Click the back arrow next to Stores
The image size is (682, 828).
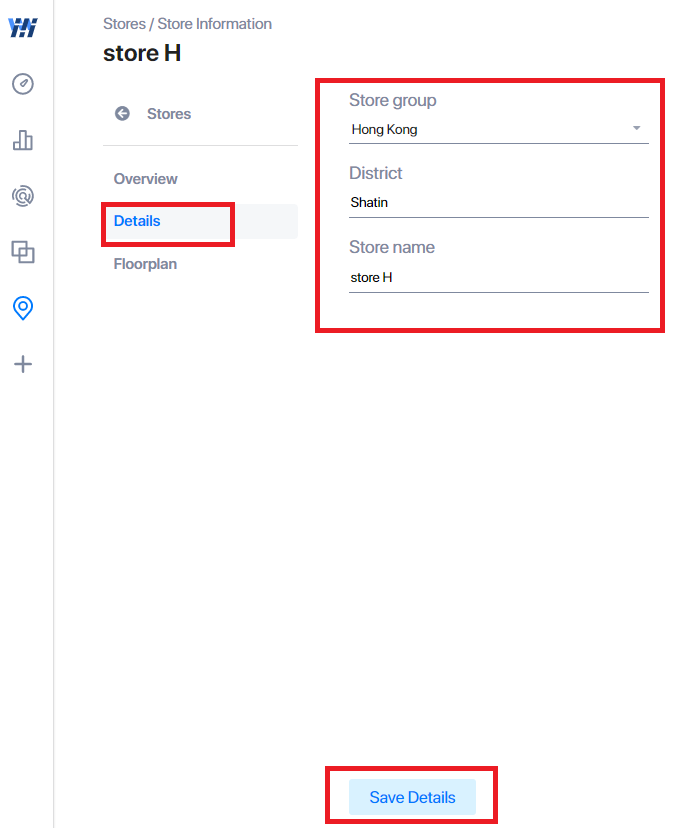tap(122, 114)
